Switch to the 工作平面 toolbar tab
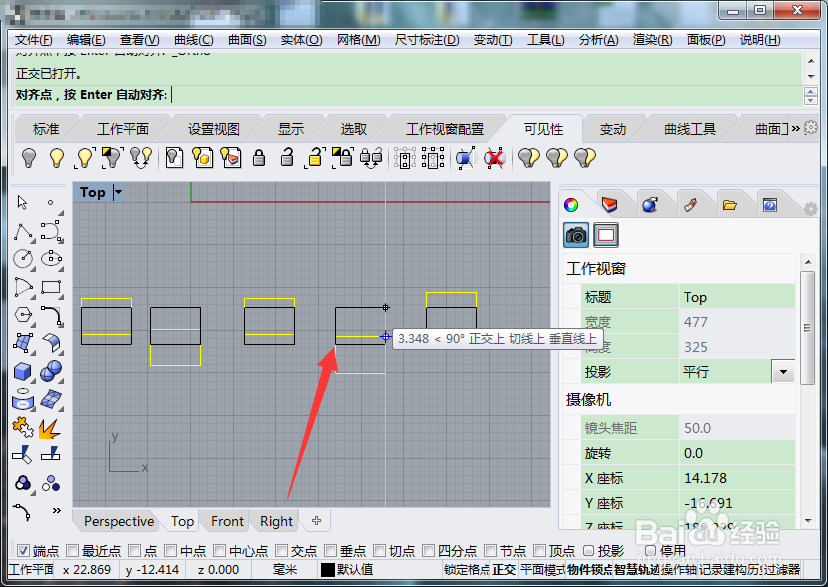Screen dimensions: 828x587 tap(123, 129)
